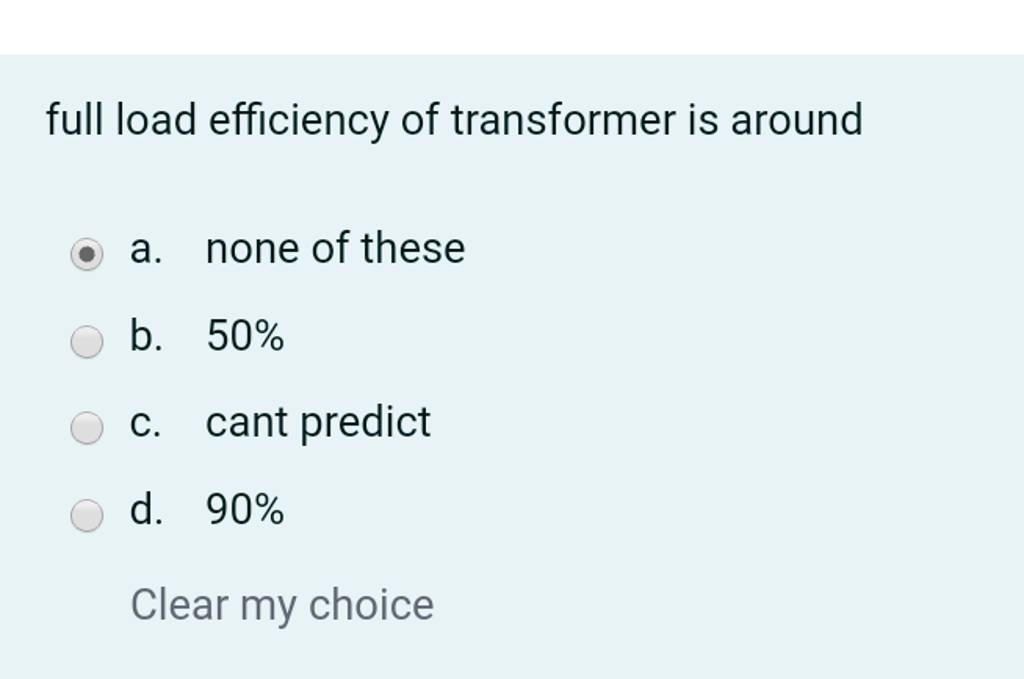Click the filled radio beside none of these
This screenshot has height=679, width=1024.
point(88,253)
